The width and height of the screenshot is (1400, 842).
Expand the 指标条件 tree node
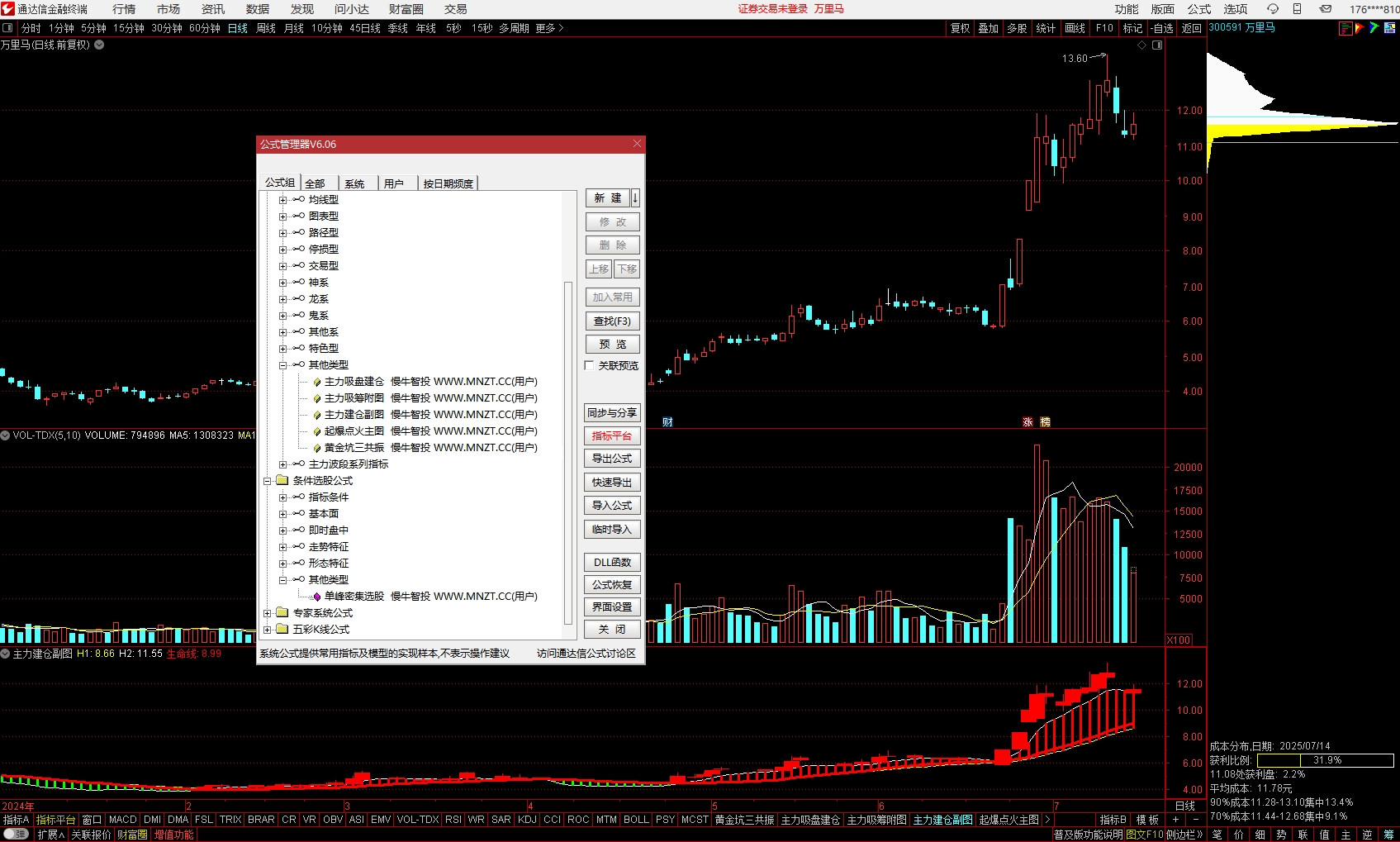click(x=282, y=497)
